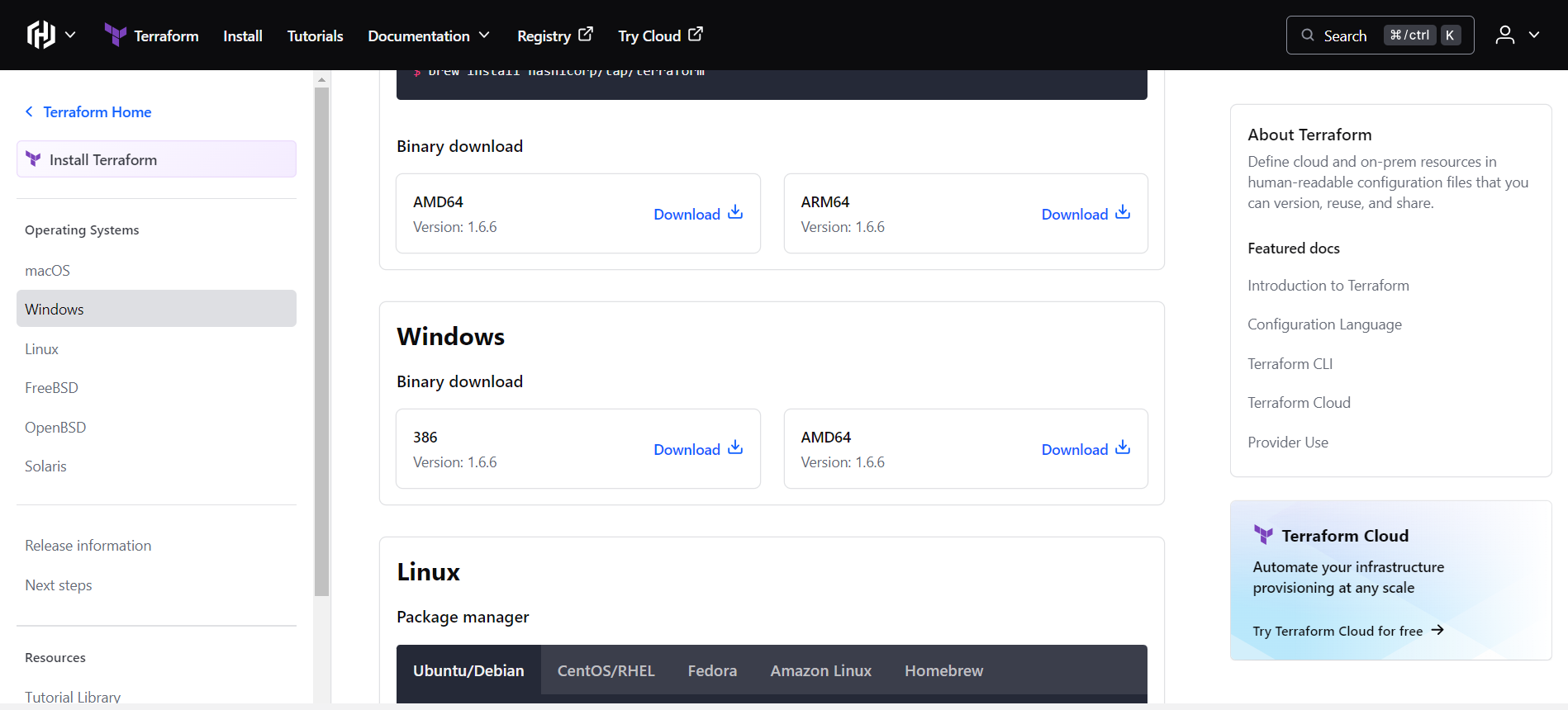Click the Registry external-link icon
Screen dimensions: 1568x710
pyautogui.click(x=586, y=34)
